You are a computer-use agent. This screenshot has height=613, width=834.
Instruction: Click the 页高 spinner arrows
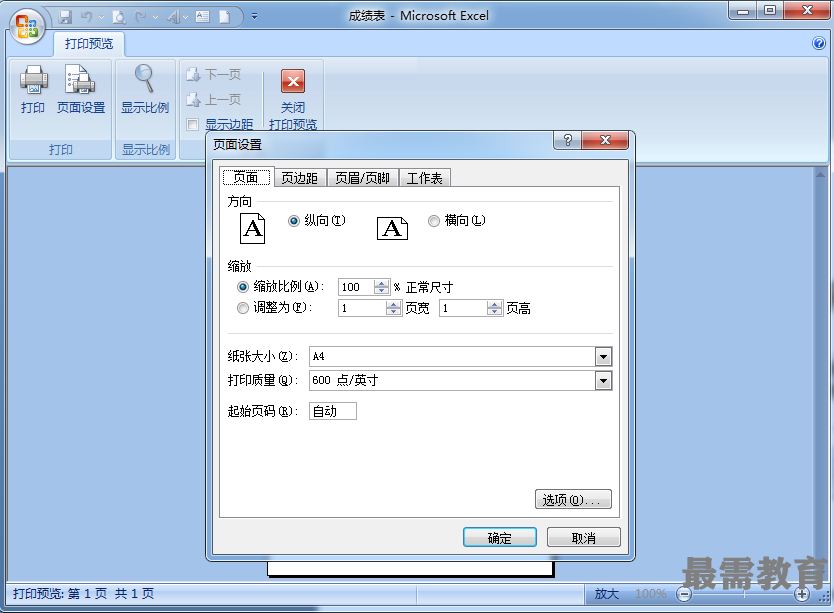(494, 308)
